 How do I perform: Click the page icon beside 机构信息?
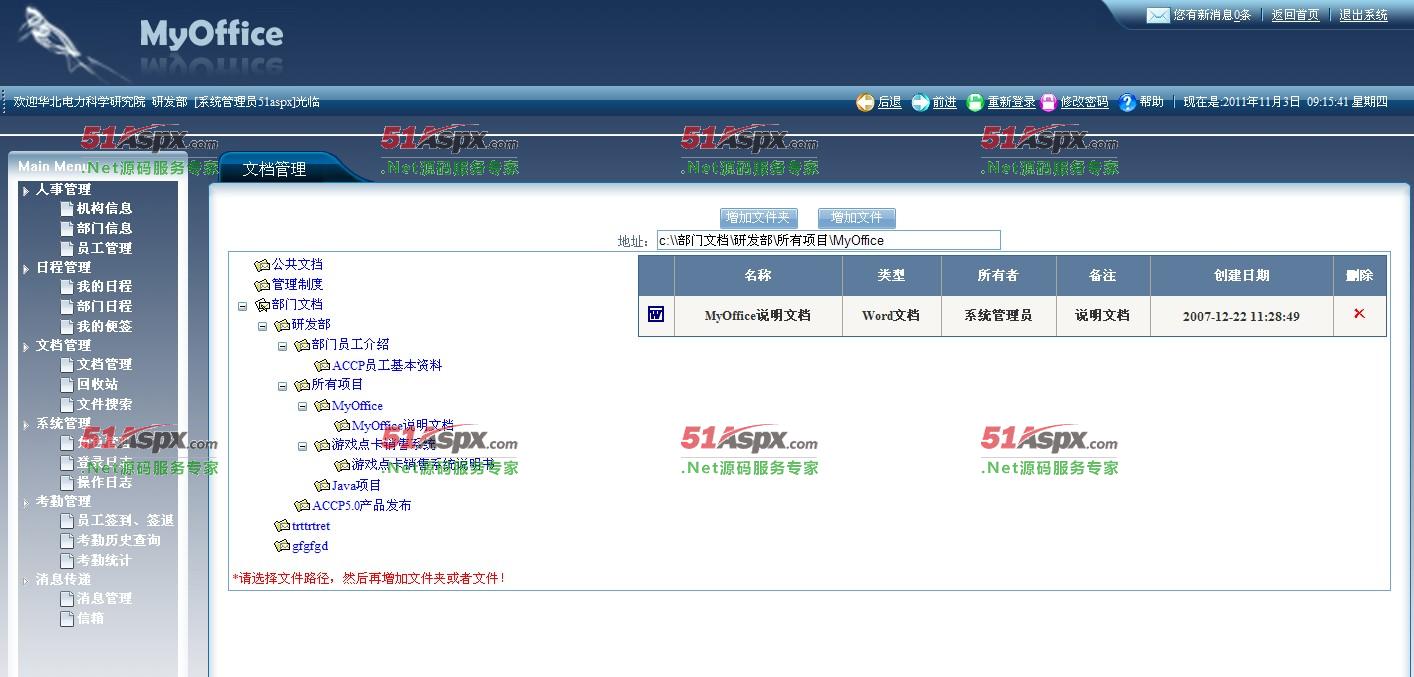pos(67,208)
